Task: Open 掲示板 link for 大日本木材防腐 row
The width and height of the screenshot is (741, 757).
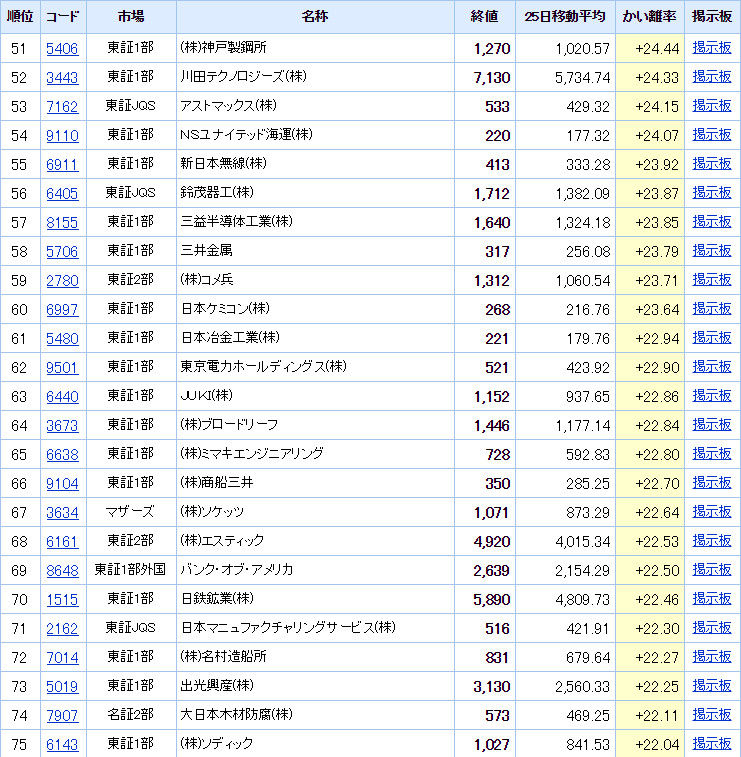Action: [x=712, y=715]
